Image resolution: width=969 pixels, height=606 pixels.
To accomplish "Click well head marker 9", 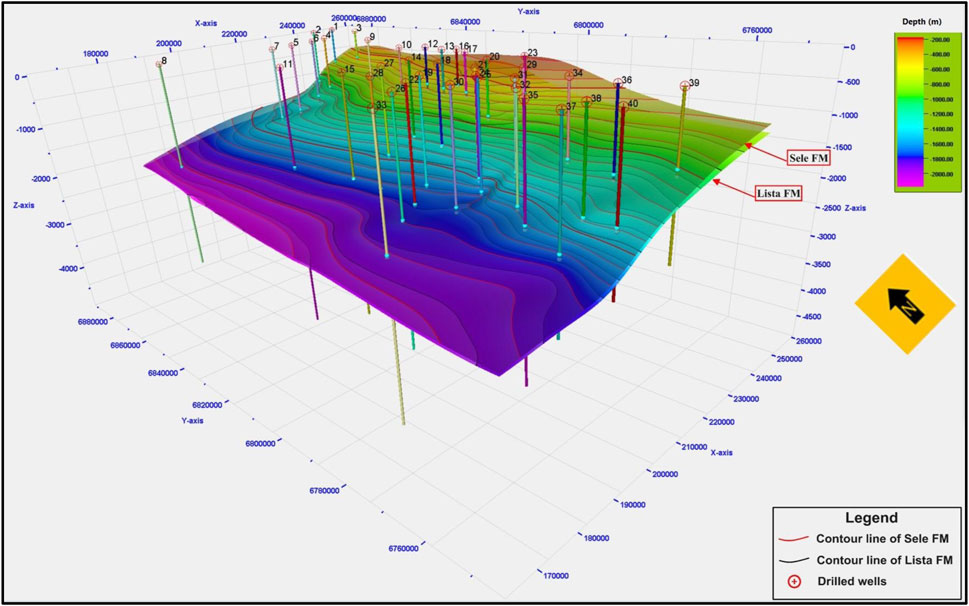I will 366,40.
